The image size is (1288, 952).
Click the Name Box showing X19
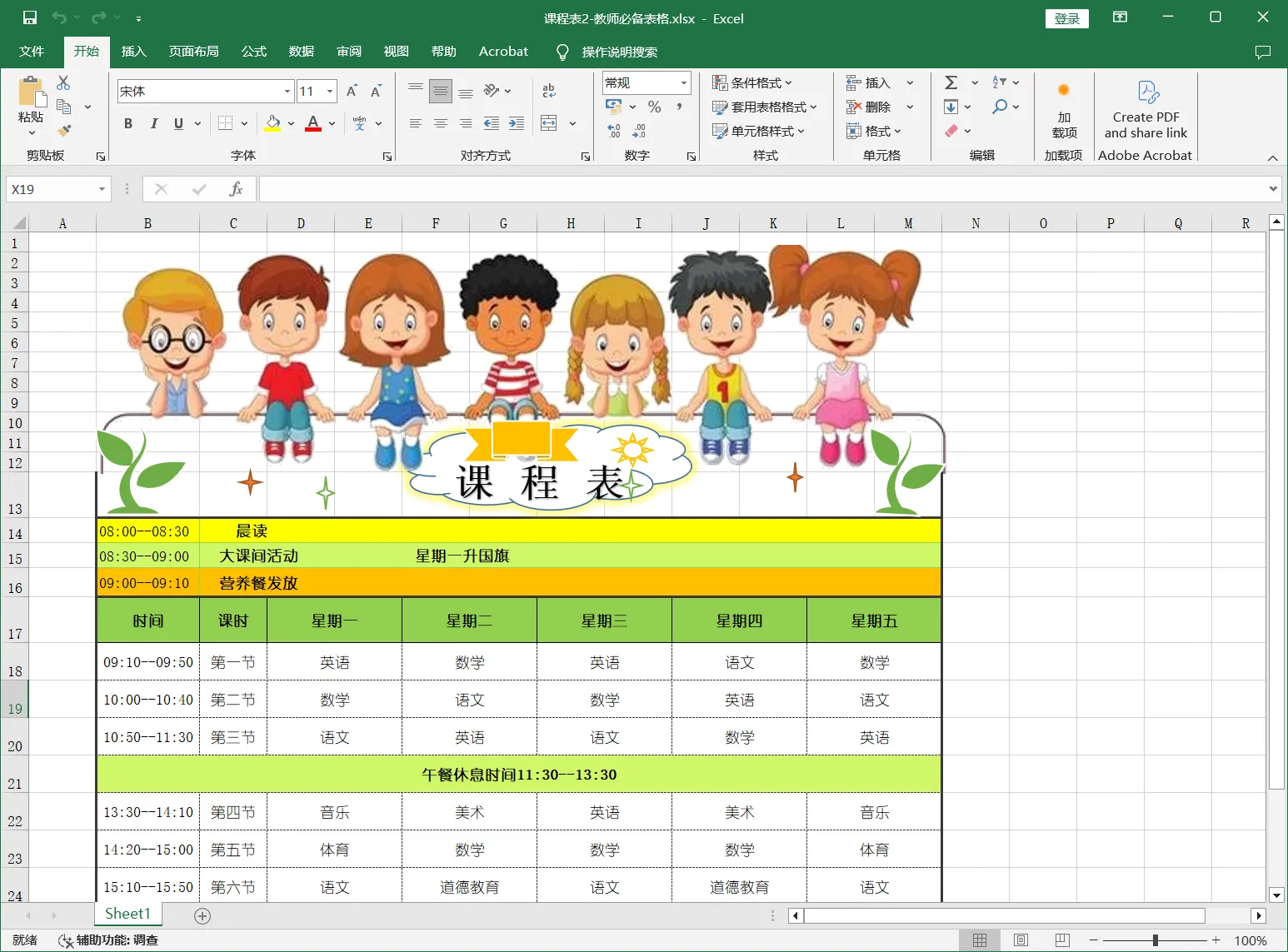pyautogui.click(x=50, y=189)
